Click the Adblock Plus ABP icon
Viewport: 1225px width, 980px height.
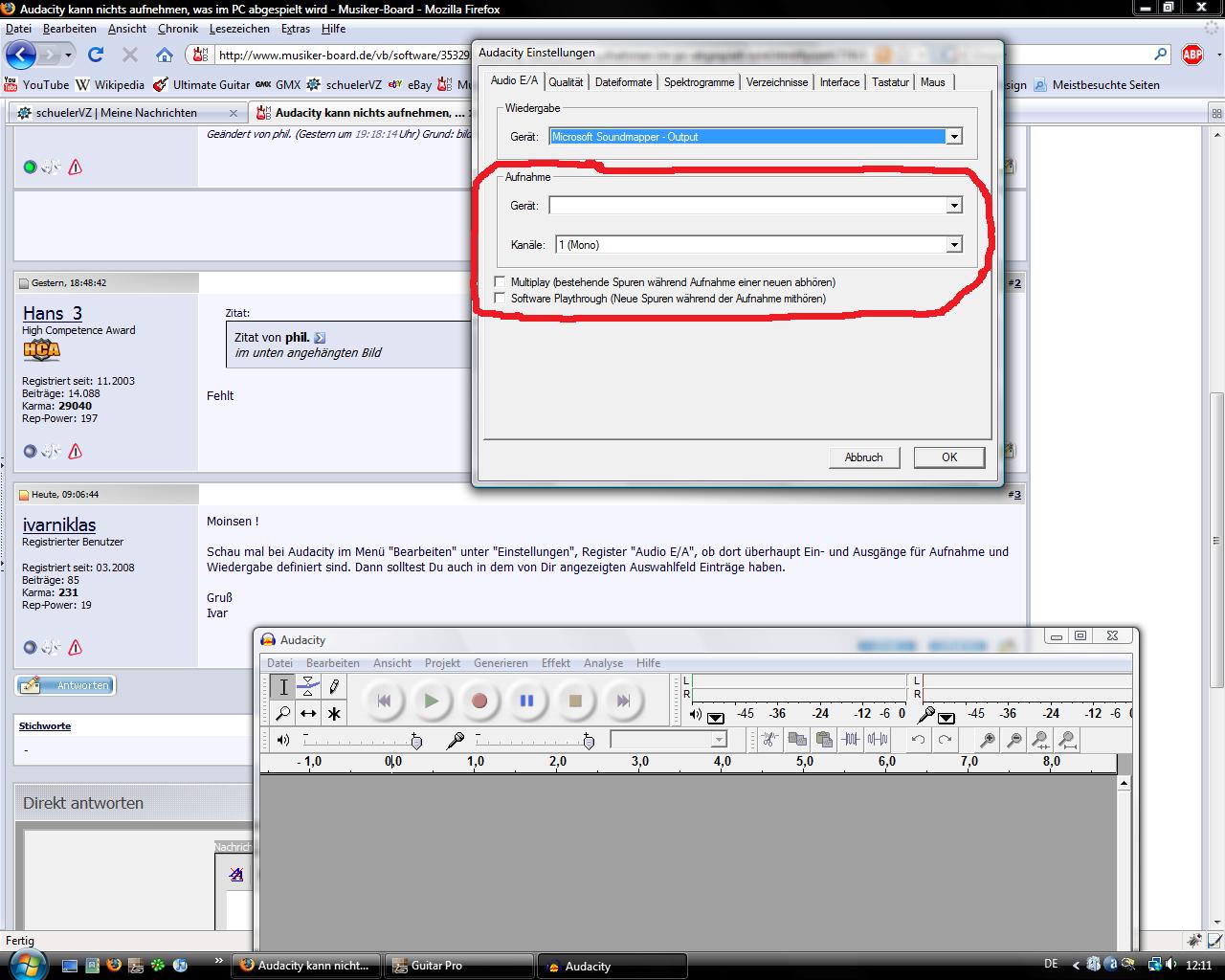pyautogui.click(x=1192, y=55)
